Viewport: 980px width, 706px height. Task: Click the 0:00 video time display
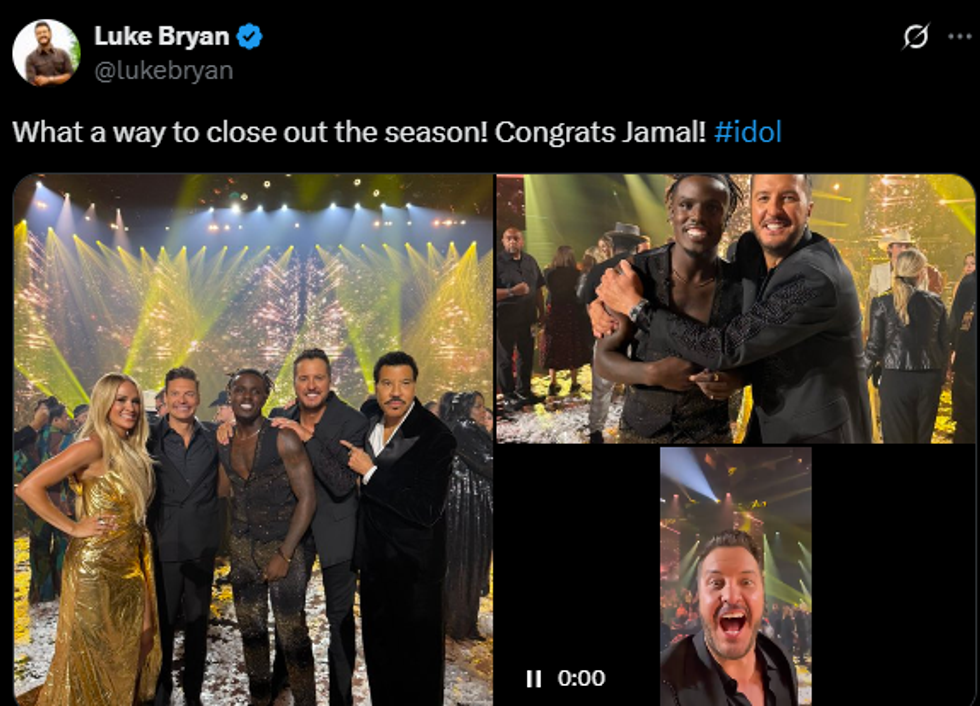(x=581, y=679)
